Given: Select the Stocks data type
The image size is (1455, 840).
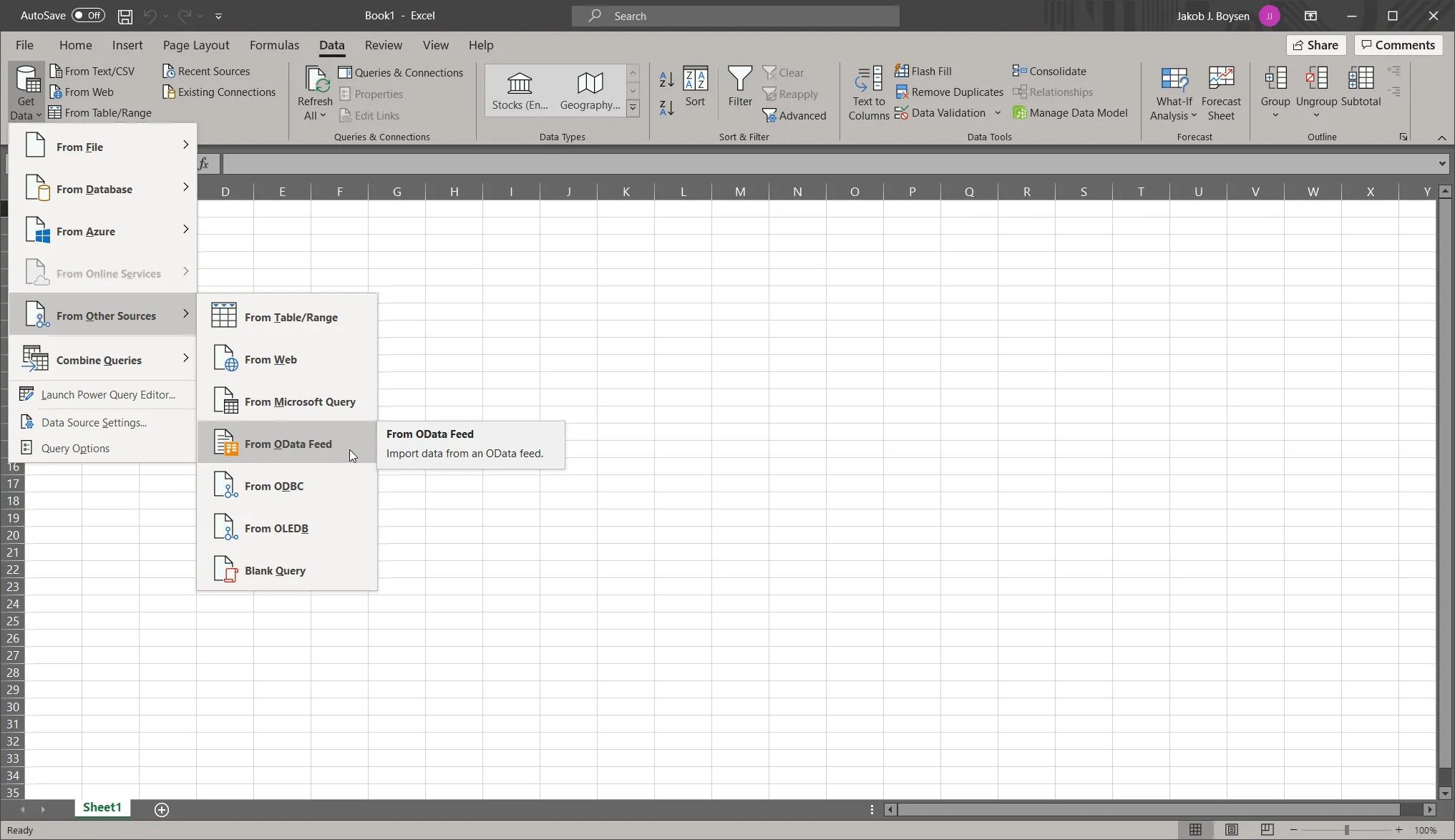Looking at the screenshot, I should click(x=520, y=90).
